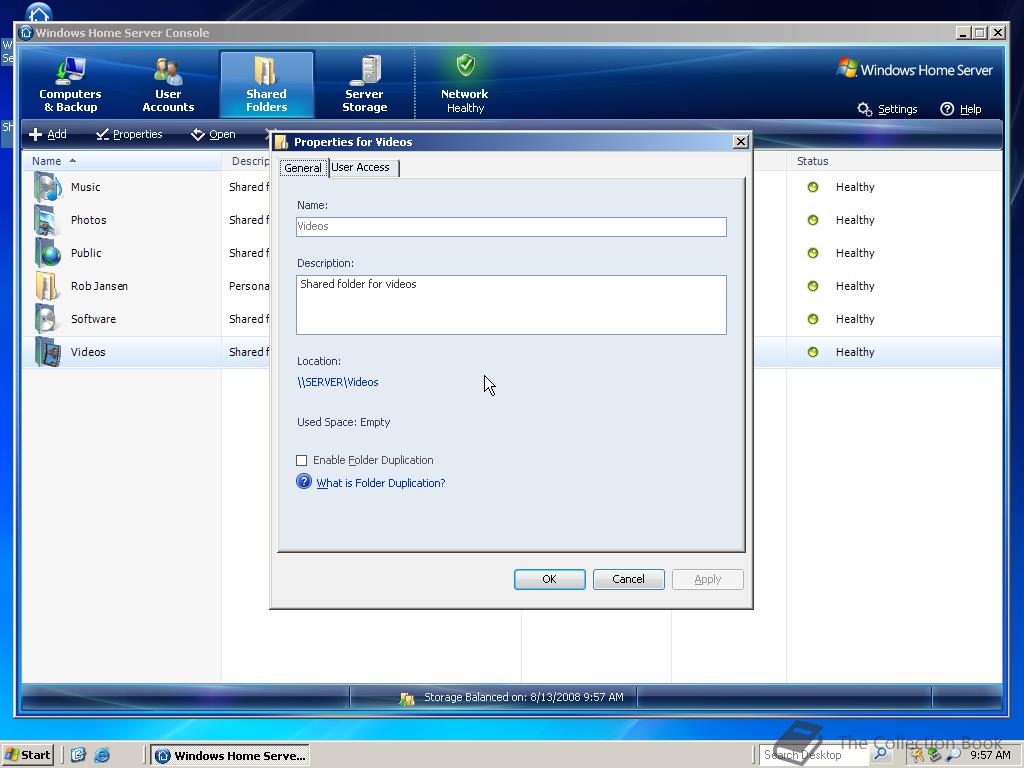Select the Public folder icon
This screenshot has height=768, width=1024.
(48, 253)
